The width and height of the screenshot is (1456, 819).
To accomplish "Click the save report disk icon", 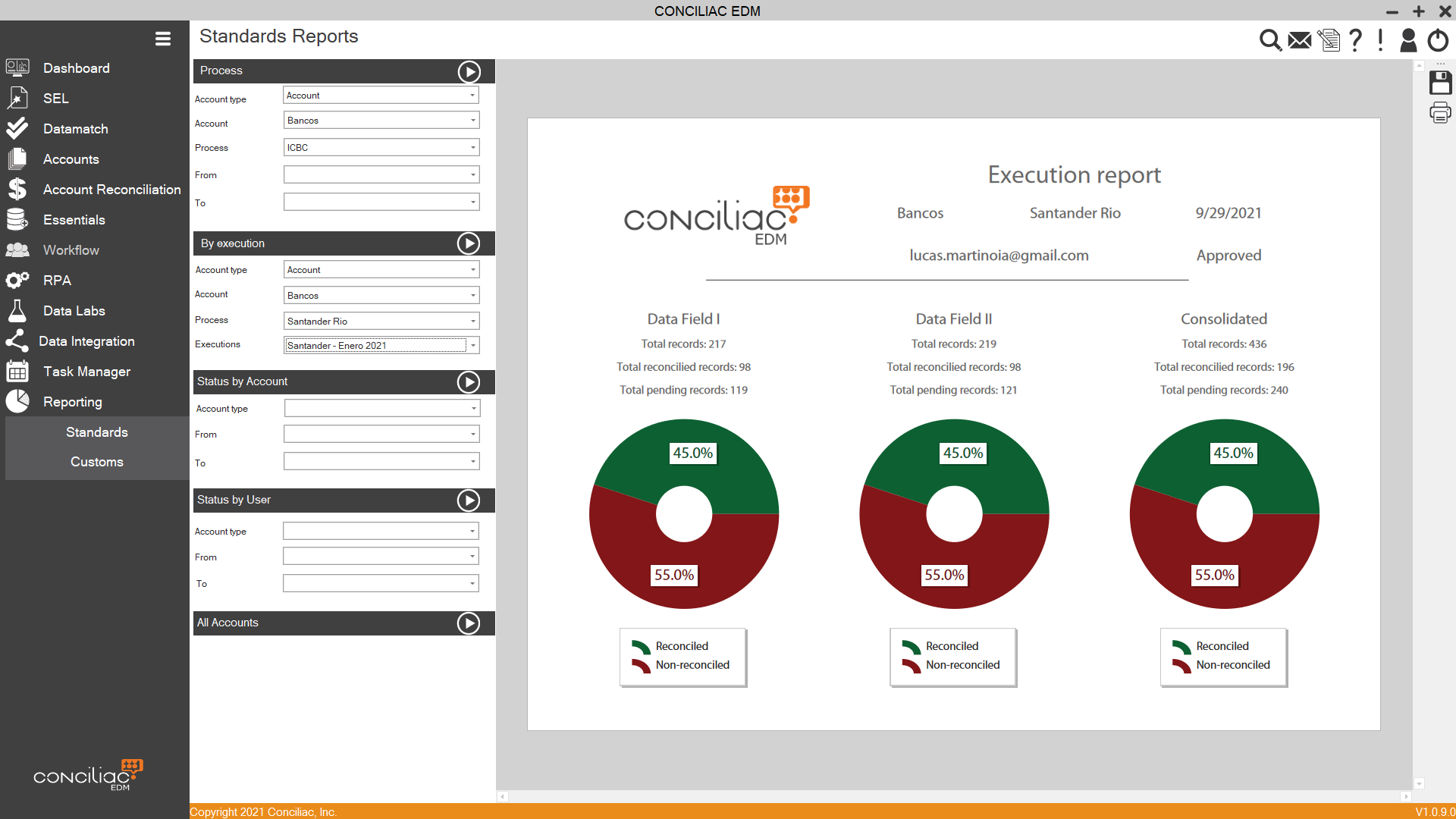I will coord(1440,83).
